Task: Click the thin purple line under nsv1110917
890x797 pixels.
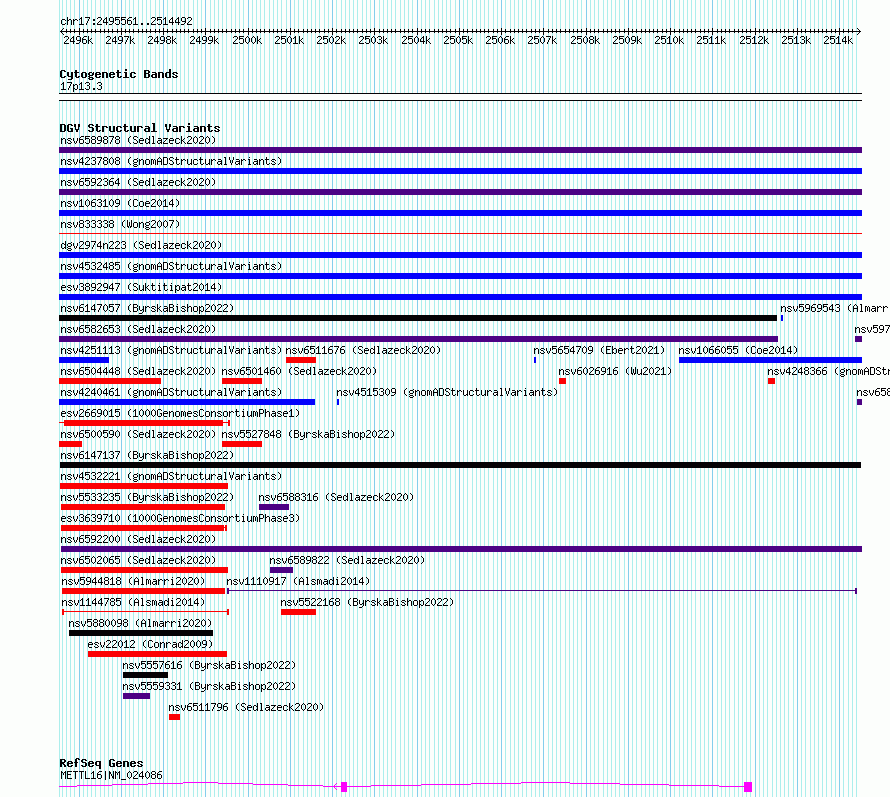Action: point(541,591)
